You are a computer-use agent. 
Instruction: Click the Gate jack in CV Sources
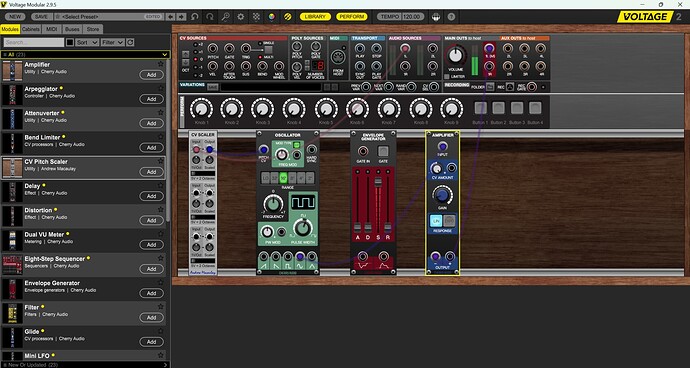pyautogui.click(x=229, y=48)
